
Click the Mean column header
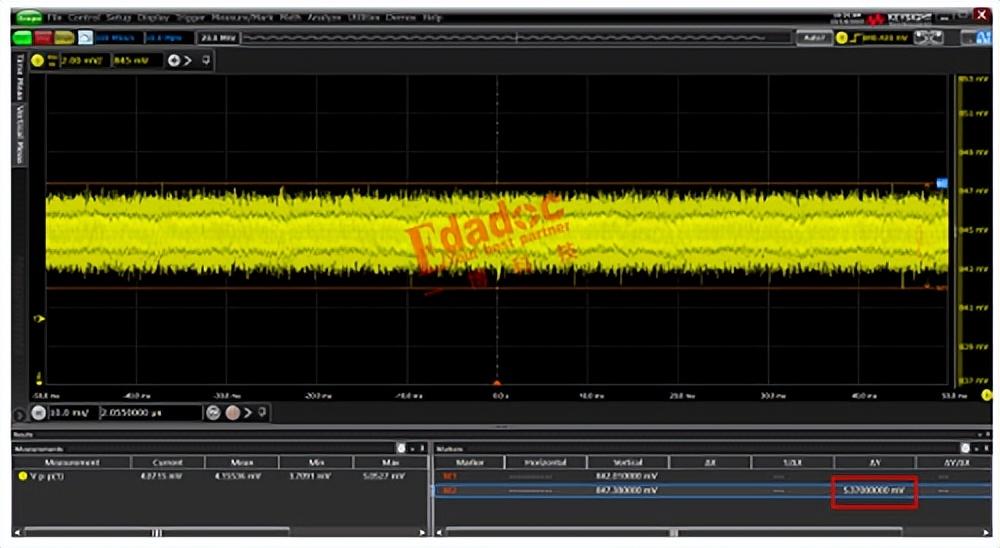242,463
